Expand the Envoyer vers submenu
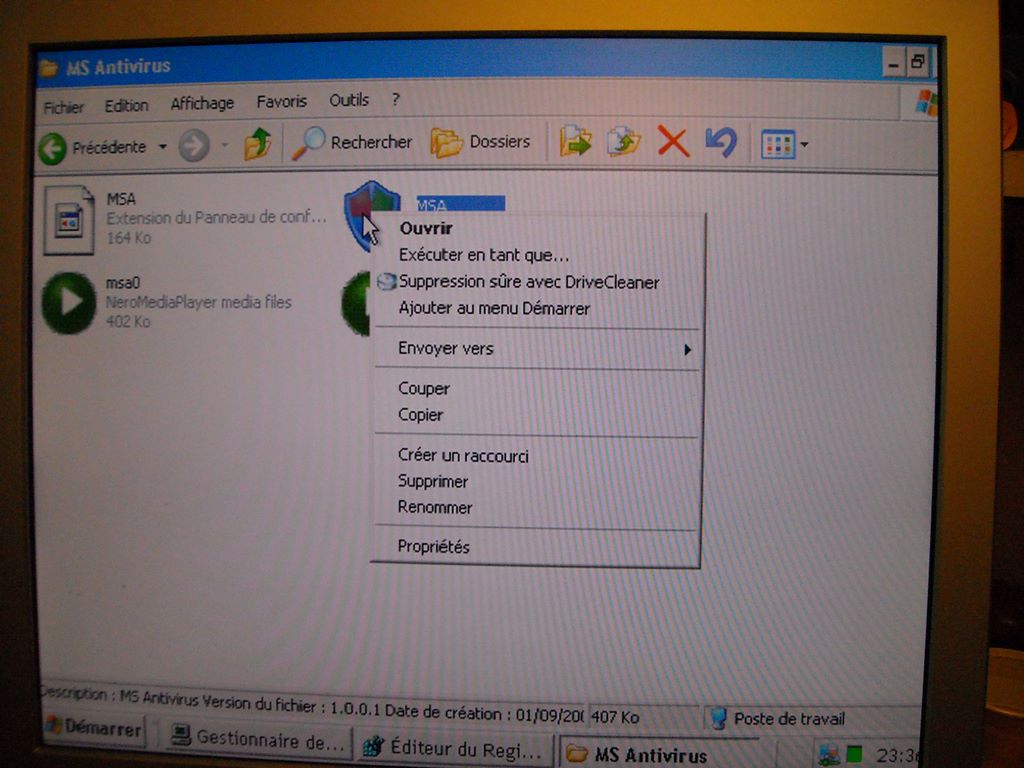This screenshot has width=1024, height=768. 536,349
